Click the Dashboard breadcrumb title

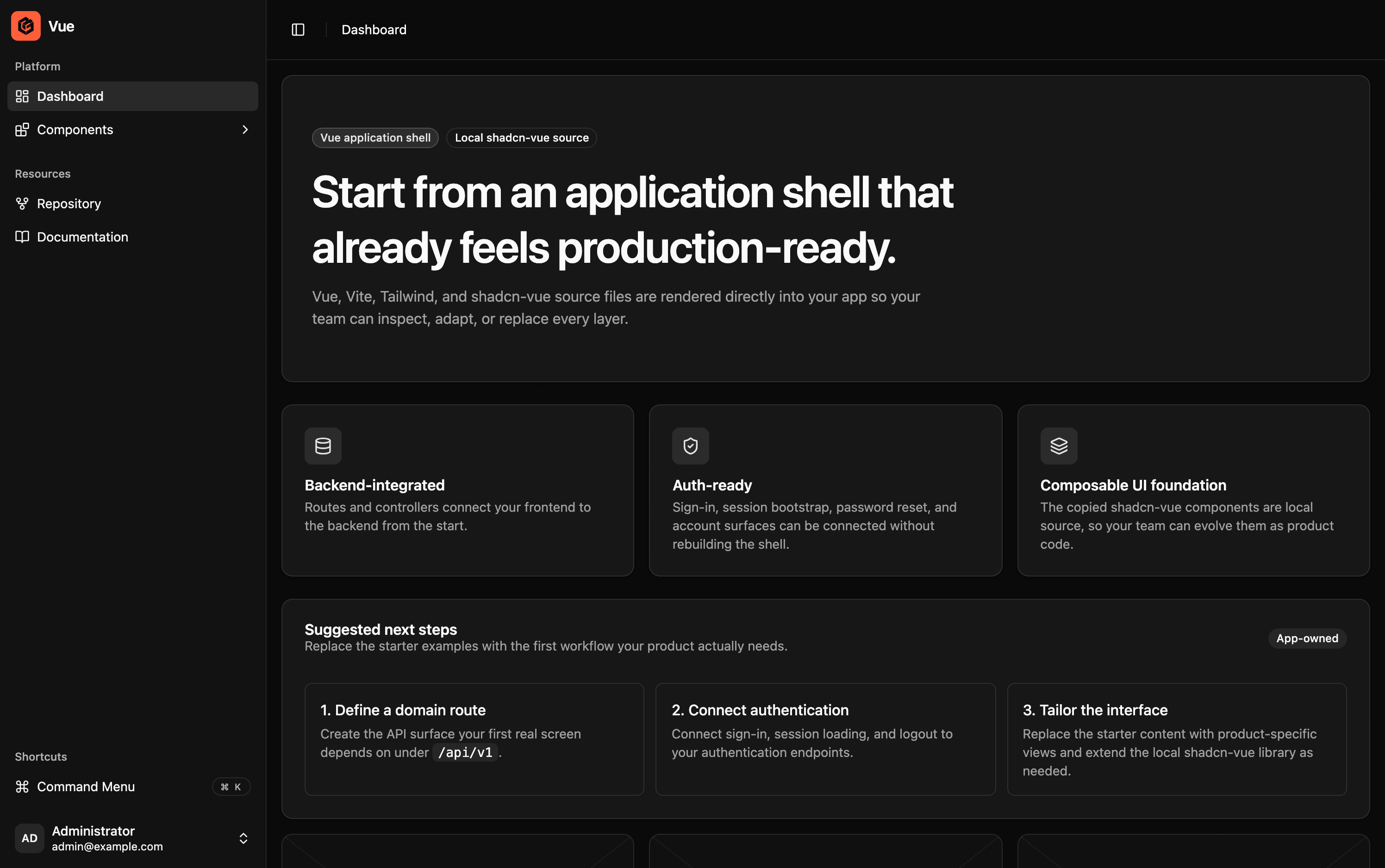[374, 29]
